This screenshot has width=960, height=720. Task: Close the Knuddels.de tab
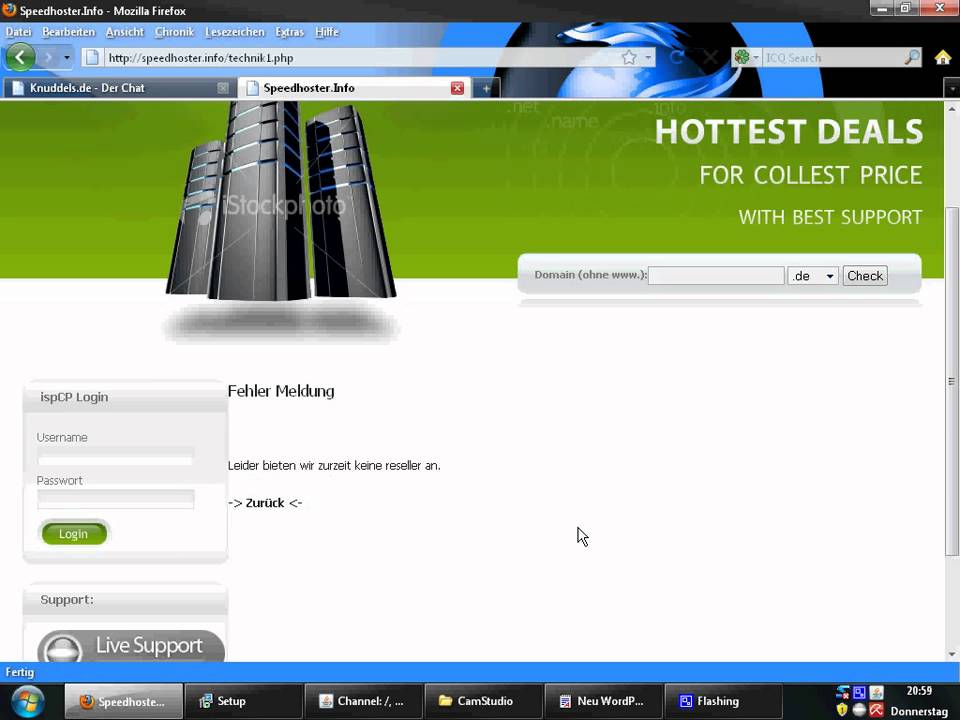(x=223, y=88)
